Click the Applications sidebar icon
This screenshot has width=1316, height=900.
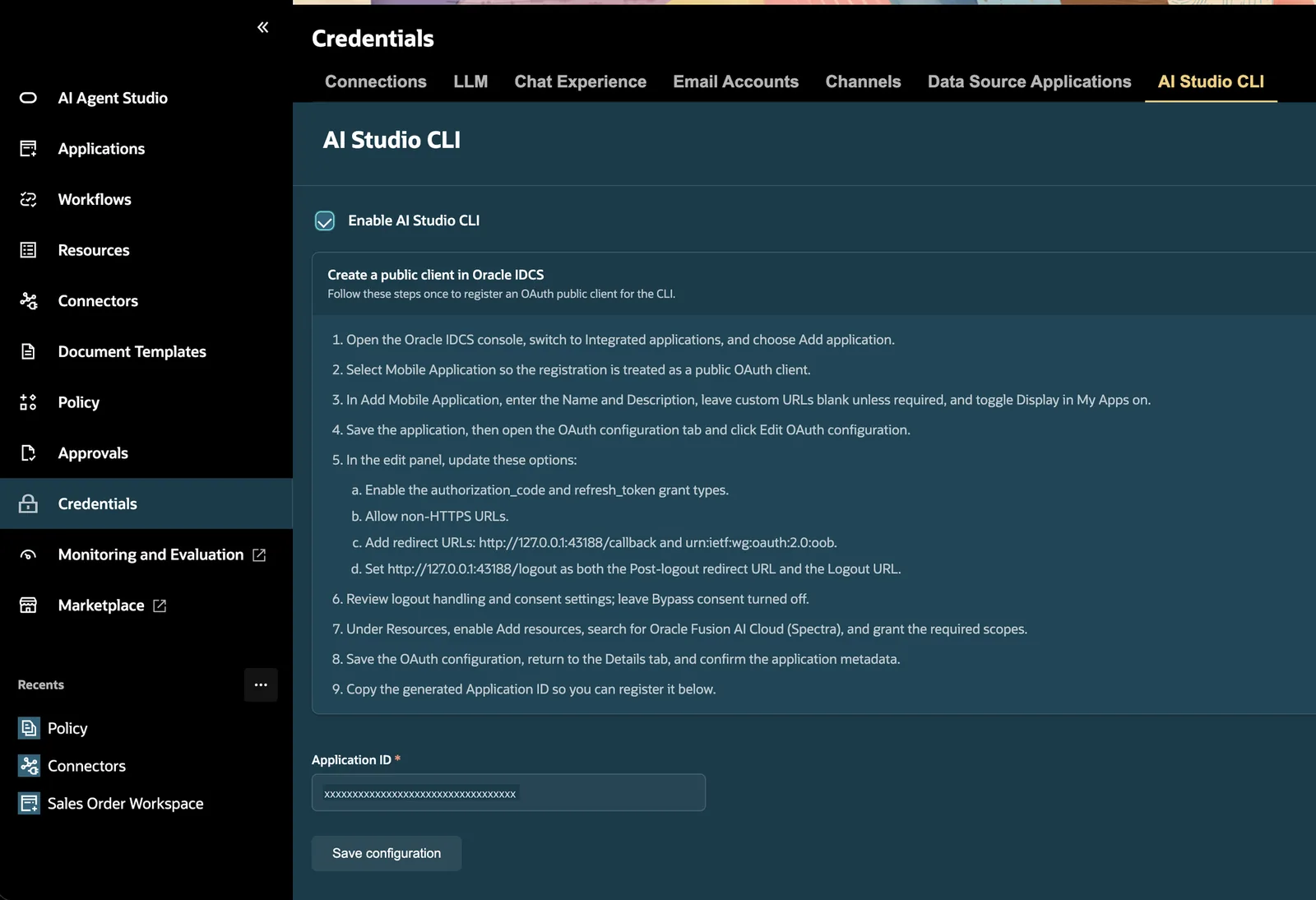tap(28, 149)
